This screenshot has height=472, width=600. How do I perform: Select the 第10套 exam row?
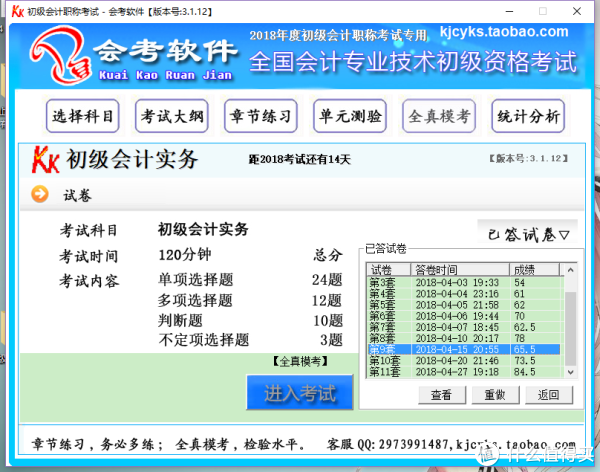464,361
